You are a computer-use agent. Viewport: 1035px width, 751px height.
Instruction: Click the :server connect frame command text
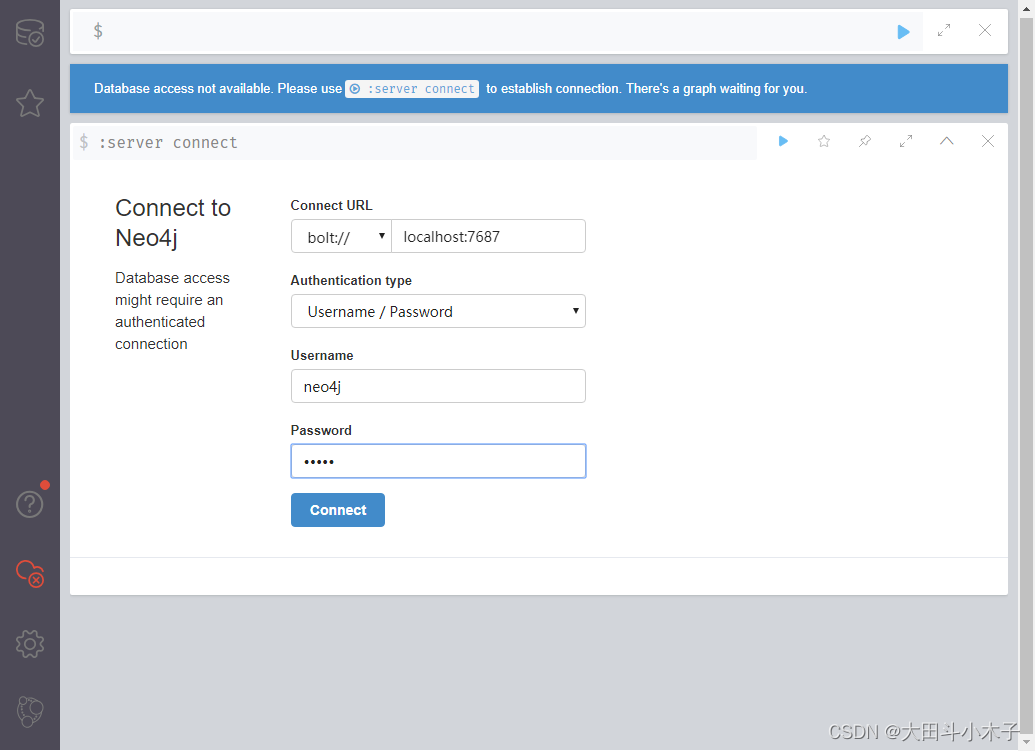(x=168, y=143)
